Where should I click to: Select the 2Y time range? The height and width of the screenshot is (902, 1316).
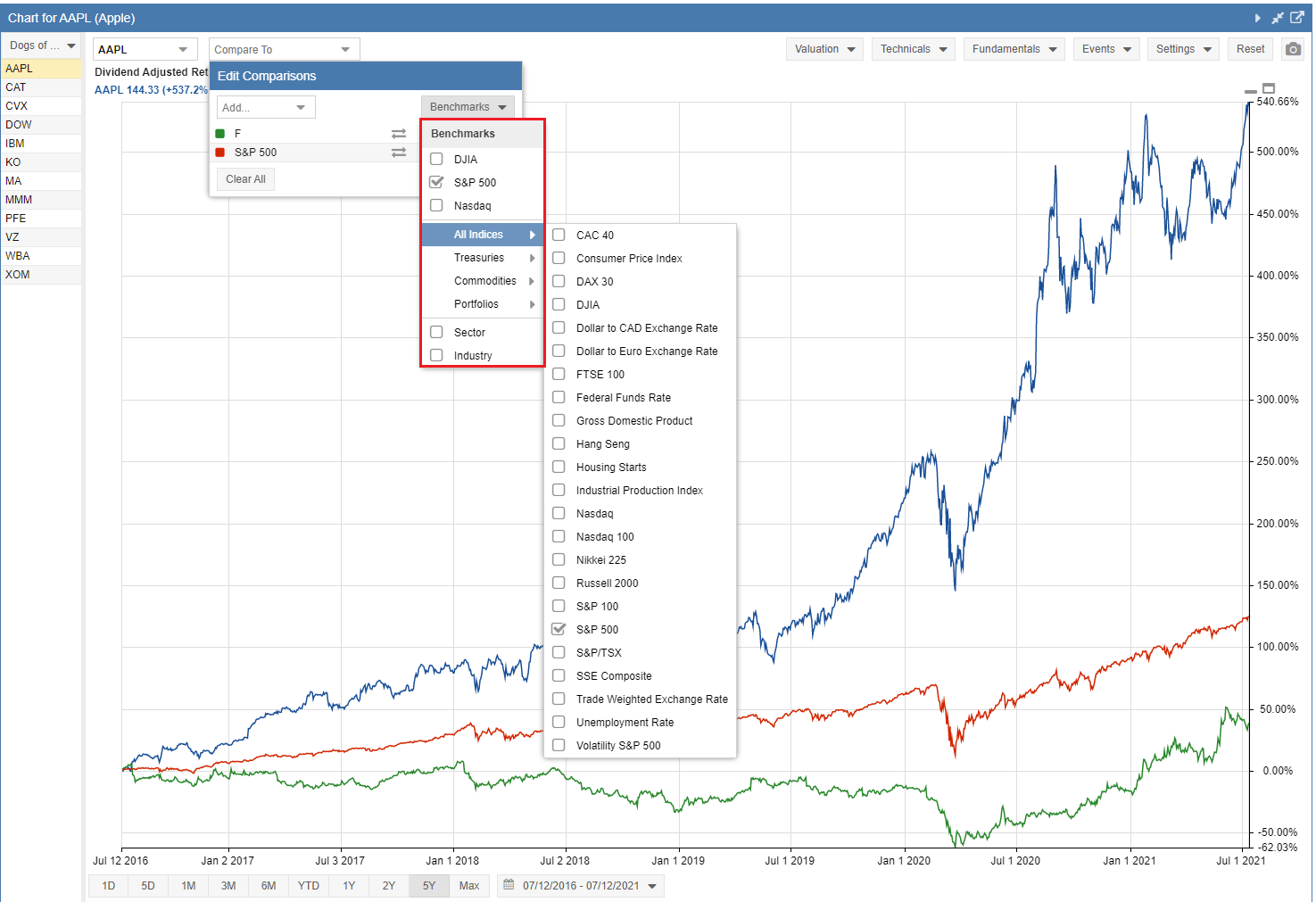[389, 886]
